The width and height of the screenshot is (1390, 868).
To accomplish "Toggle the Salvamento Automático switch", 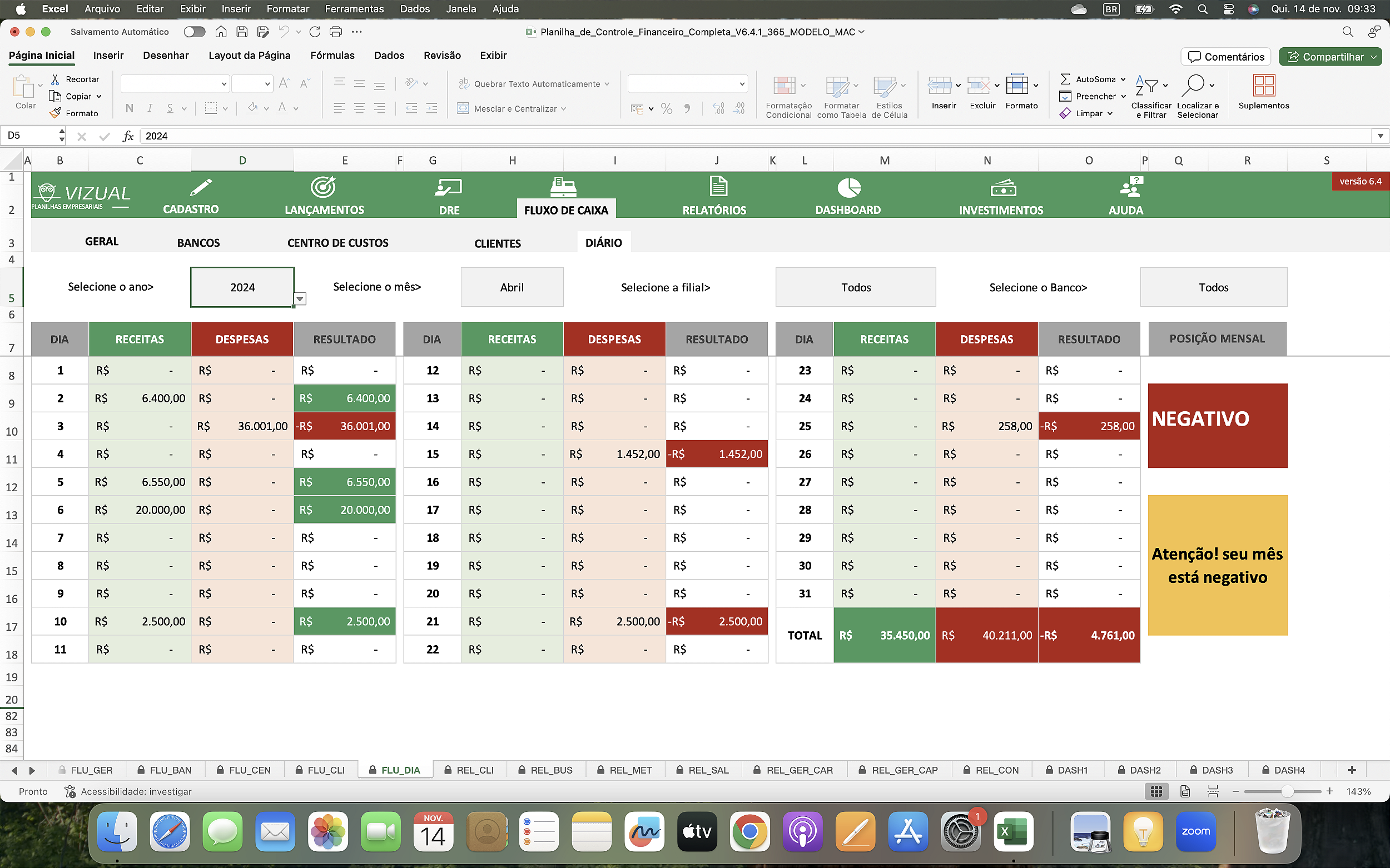I will pyautogui.click(x=194, y=32).
